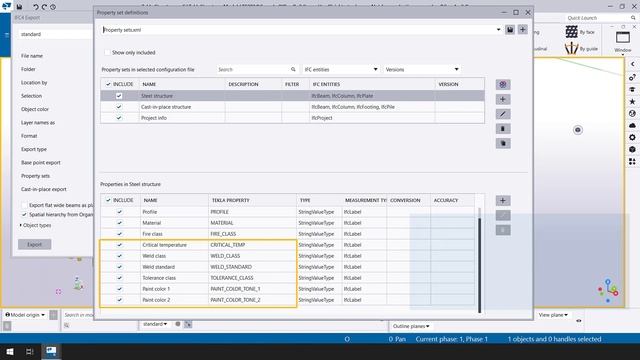The image size is (640, 360).
Task: Open the gear side pane icon
Action: (x=632, y=138)
